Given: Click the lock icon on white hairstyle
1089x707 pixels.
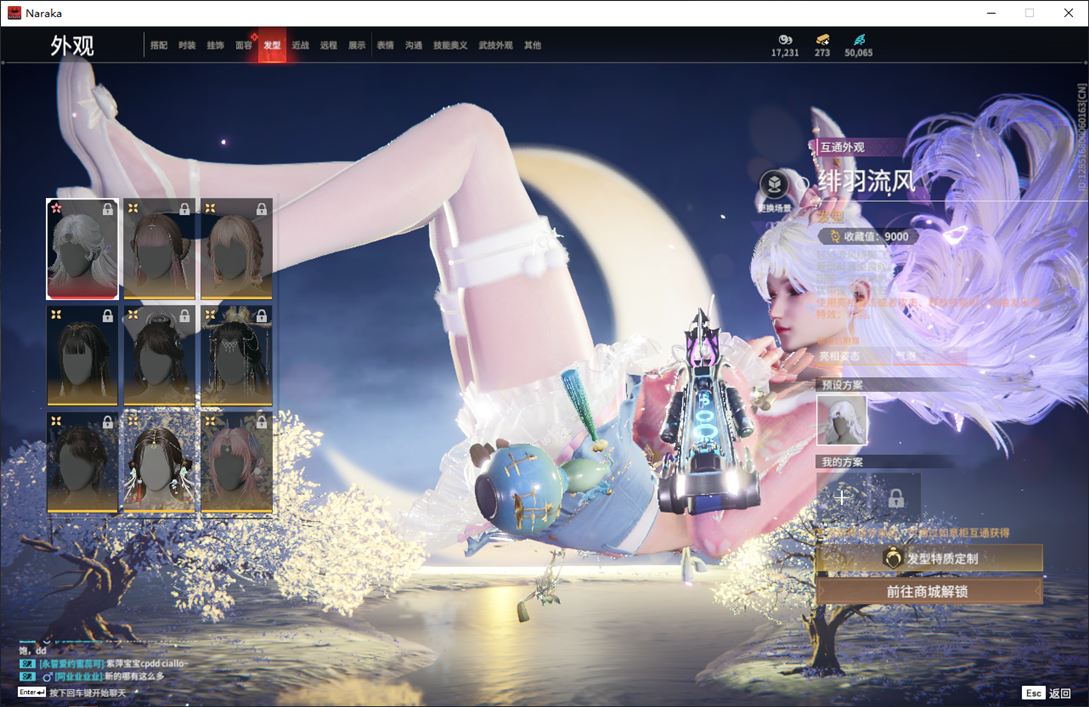Looking at the screenshot, I should pos(108,208).
